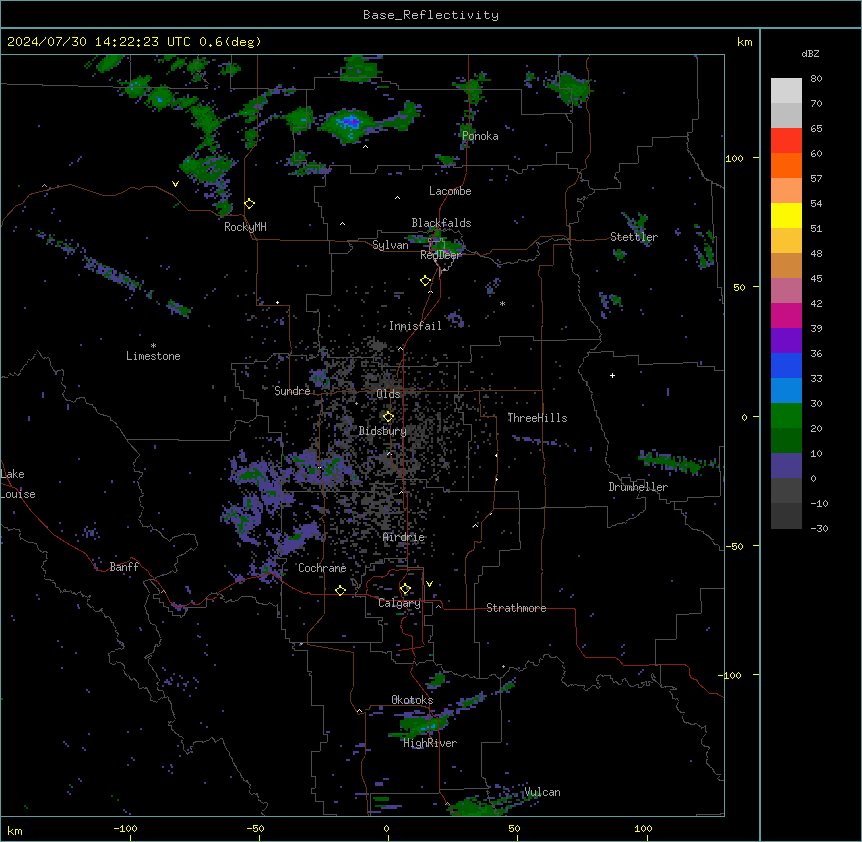The width and height of the screenshot is (862, 842).
Task: Select the bright yellow swatch in dBZ legend
Action: coord(786,215)
